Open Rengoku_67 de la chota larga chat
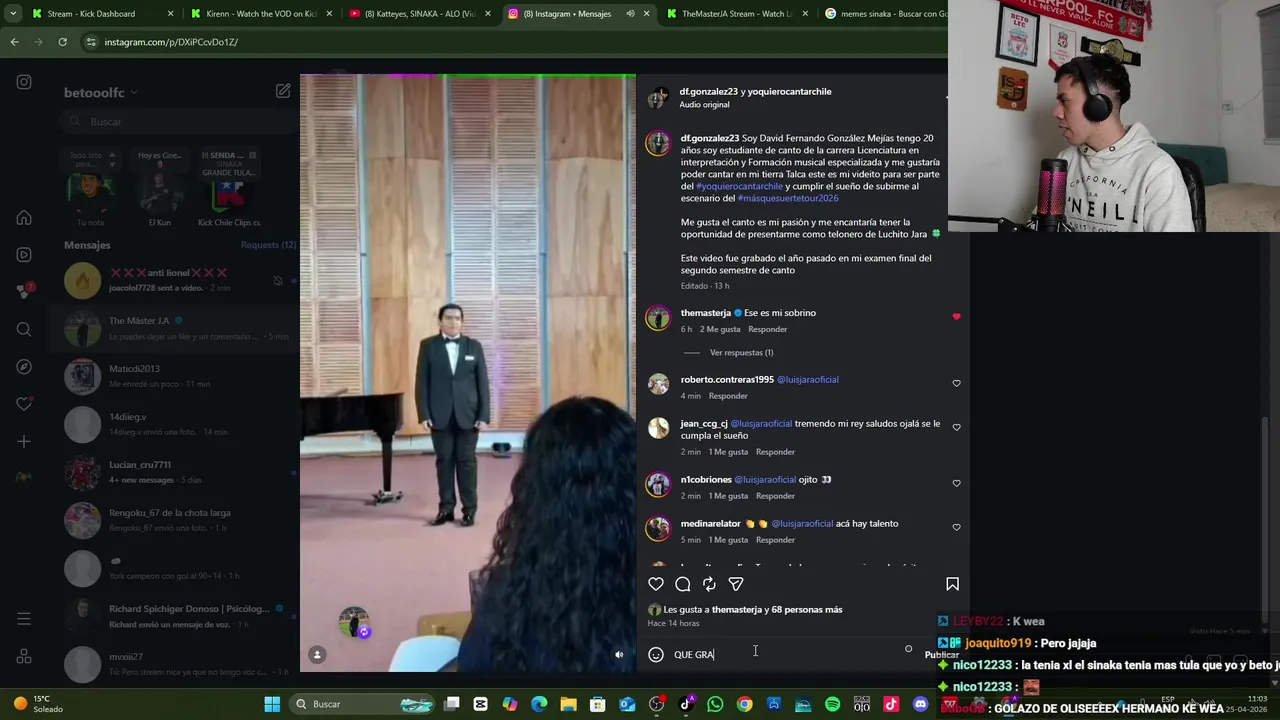 point(180,520)
